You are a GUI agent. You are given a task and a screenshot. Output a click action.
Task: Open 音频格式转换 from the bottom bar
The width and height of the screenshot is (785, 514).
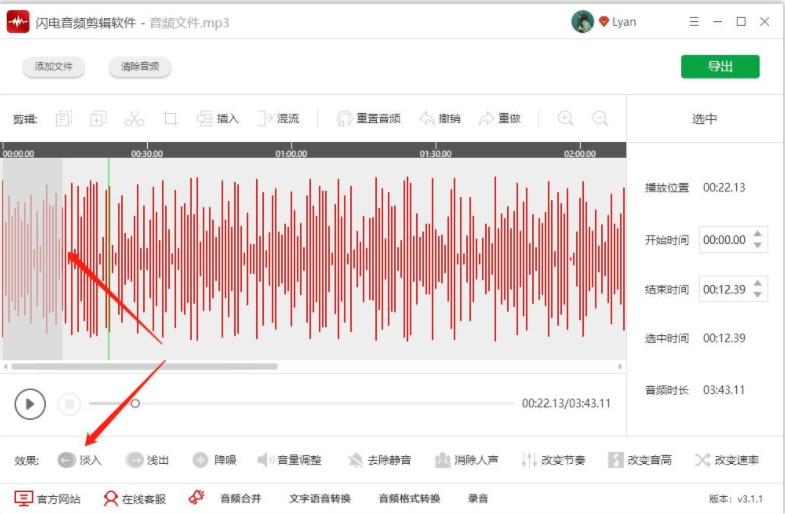pyautogui.click(x=408, y=498)
